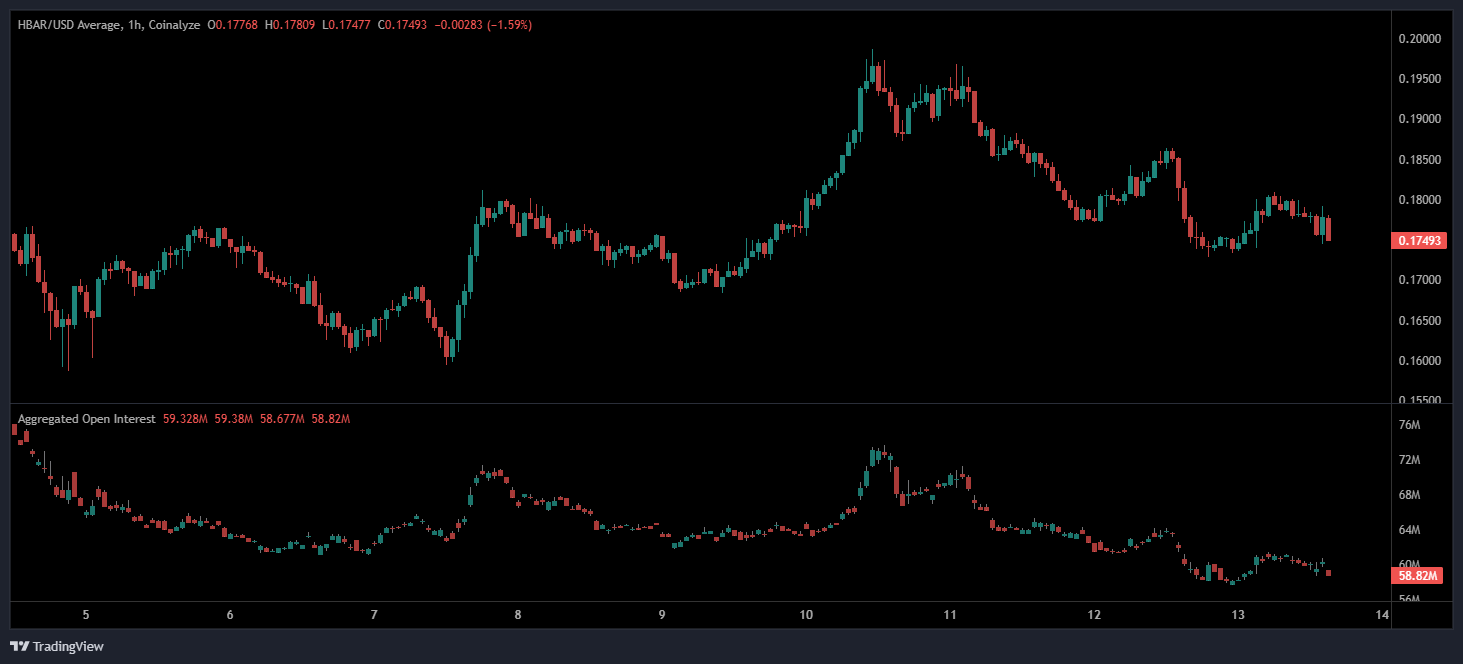Click date 14 on the time axis

pos(1382,615)
